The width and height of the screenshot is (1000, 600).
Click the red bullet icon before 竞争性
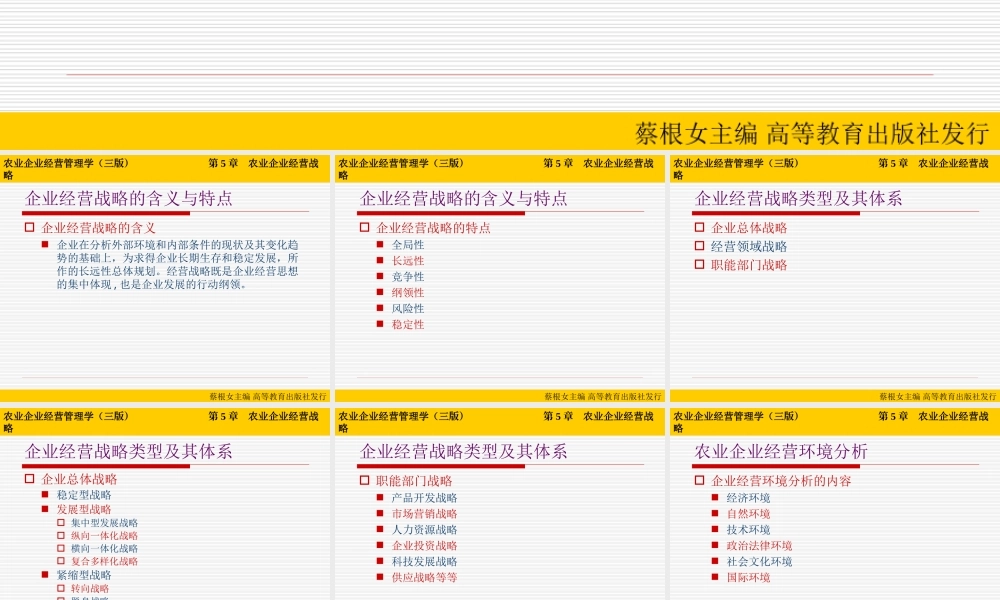(x=379, y=277)
